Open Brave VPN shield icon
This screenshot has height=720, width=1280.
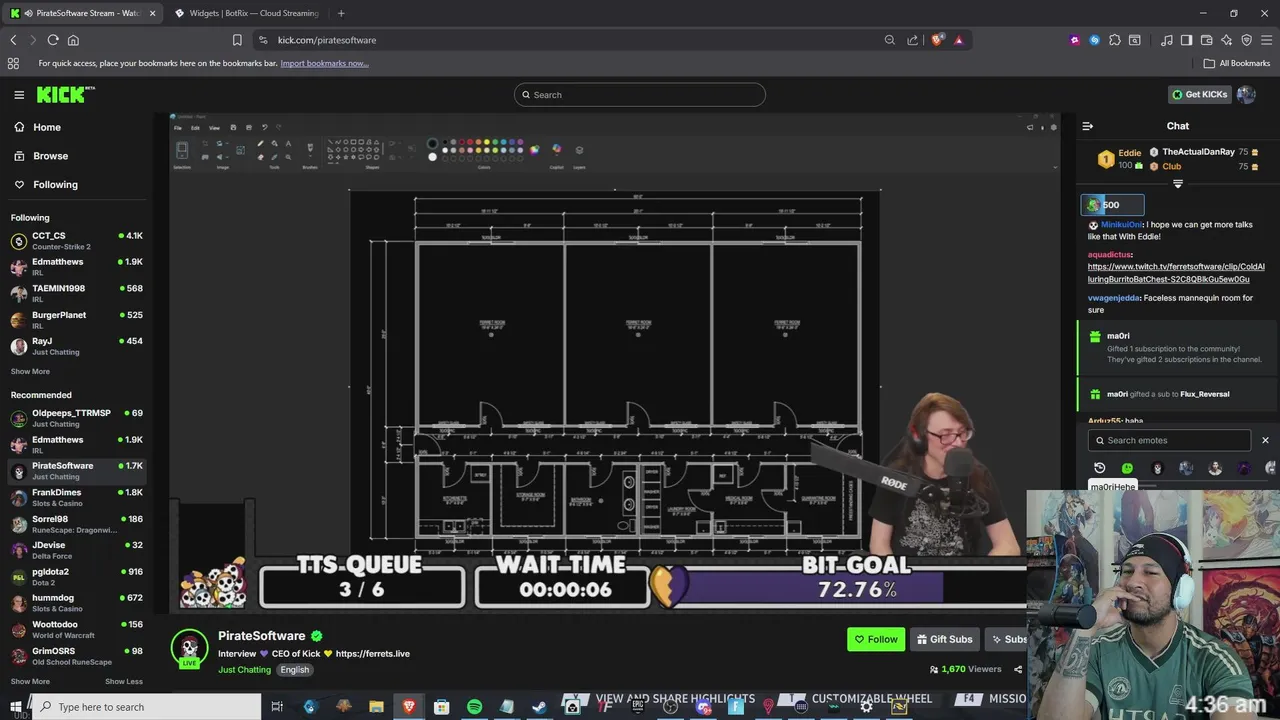[x=1246, y=40]
